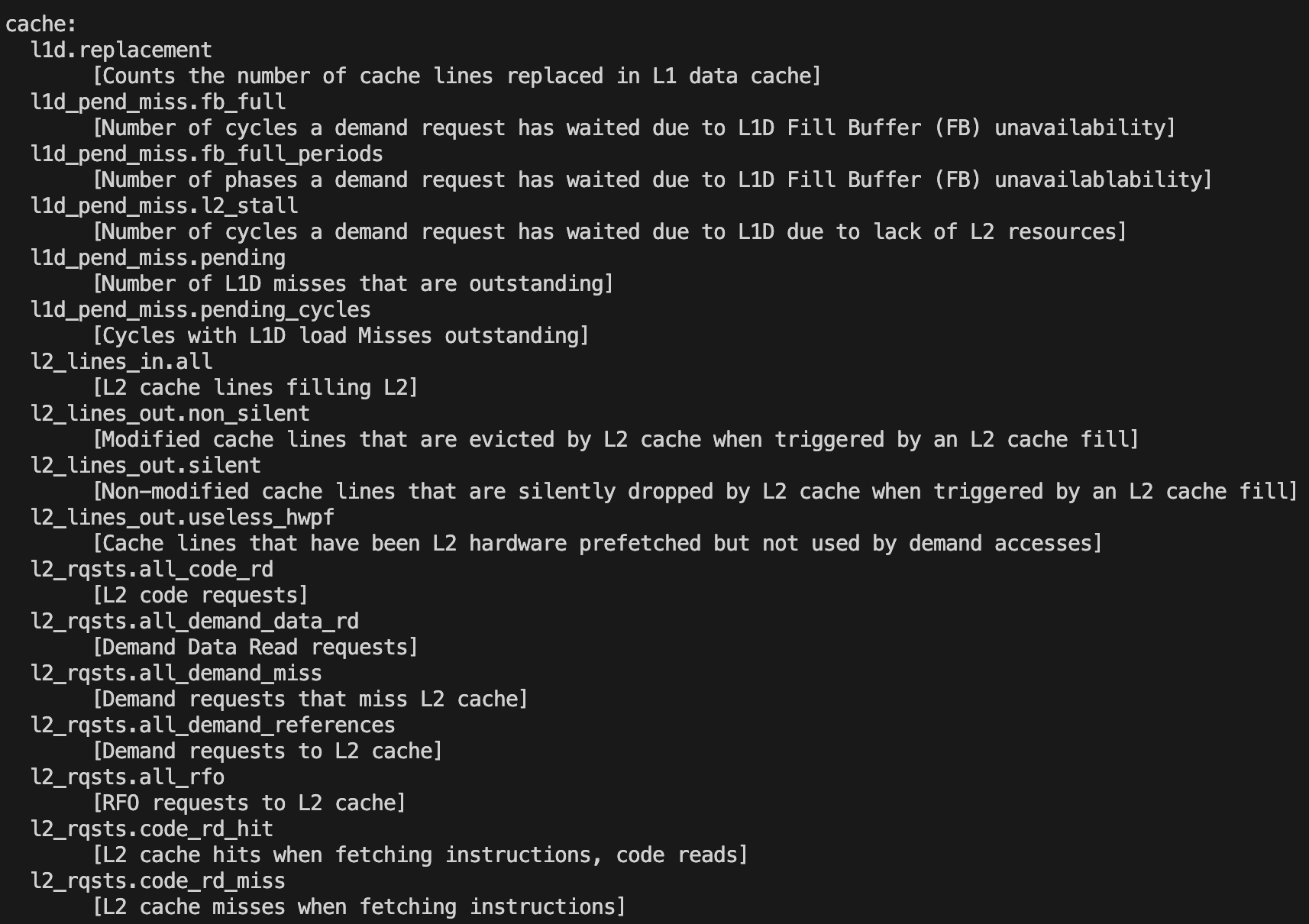Click the l2_lines_out.silent event name
The width and height of the screenshot is (1309, 924).
pyautogui.click(x=146, y=465)
